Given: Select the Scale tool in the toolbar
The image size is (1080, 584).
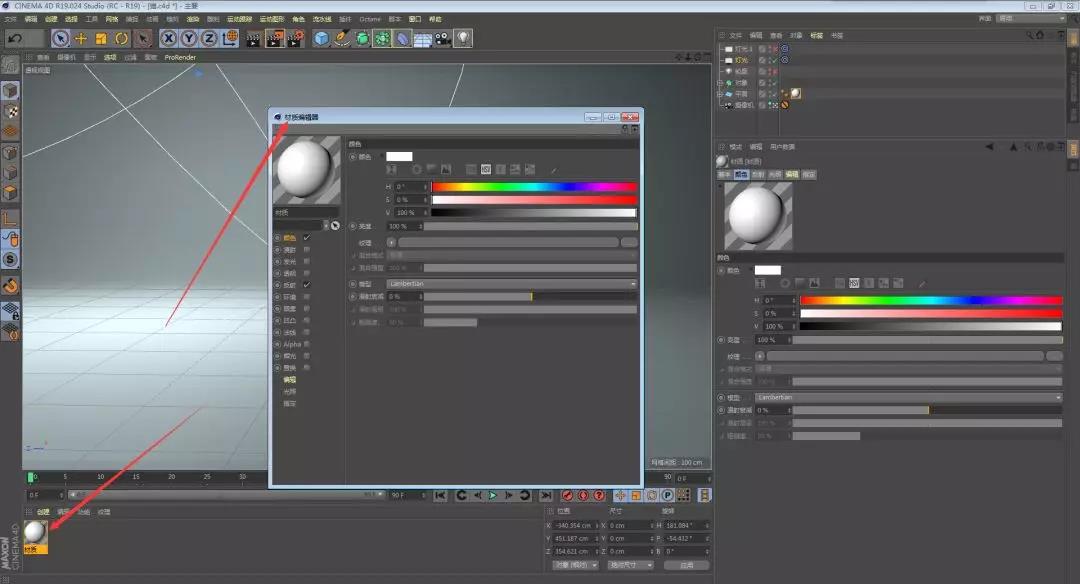Looking at the screenshot, I should [101, 38].
